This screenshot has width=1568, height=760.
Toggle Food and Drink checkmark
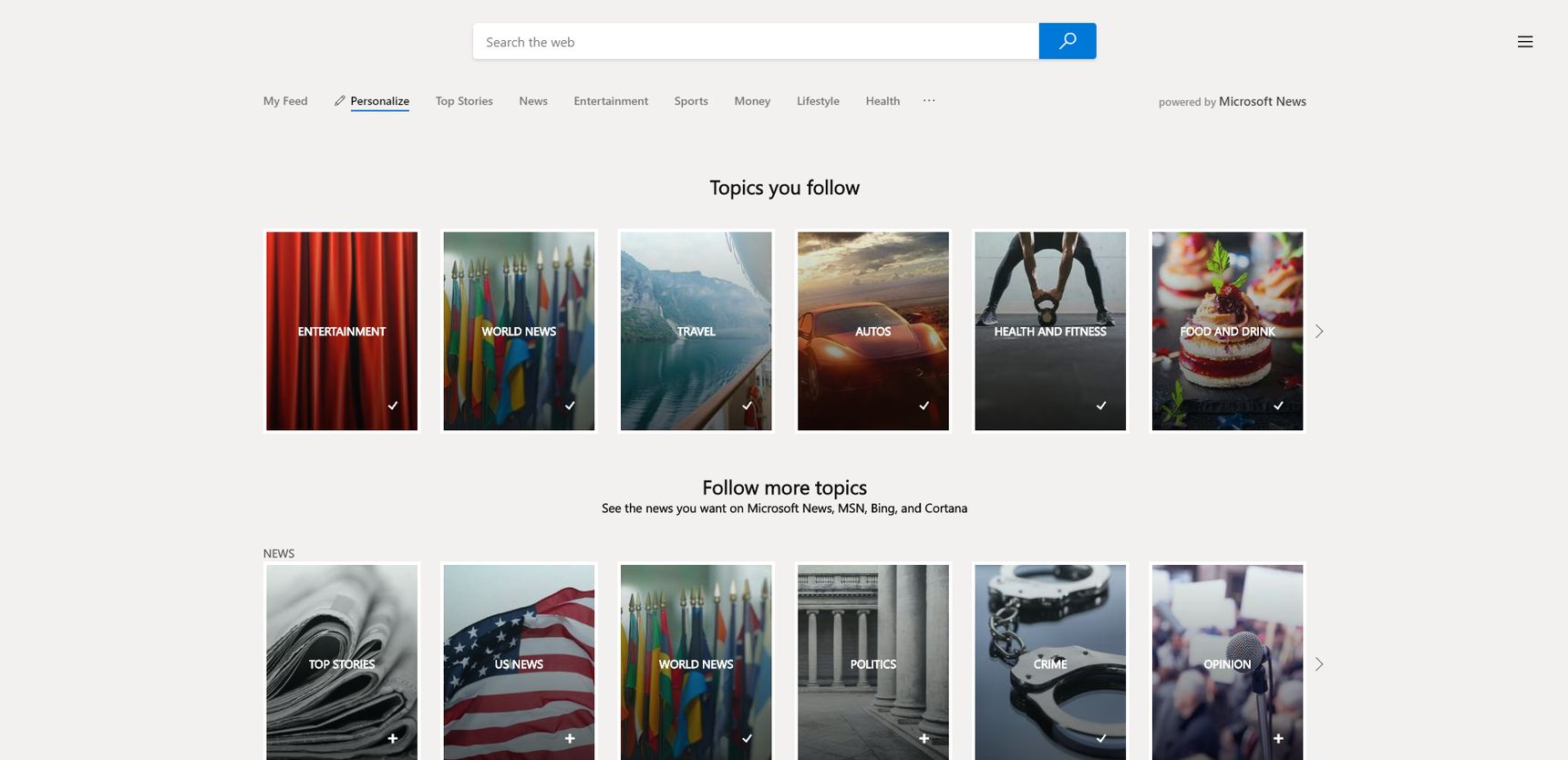1278,406
